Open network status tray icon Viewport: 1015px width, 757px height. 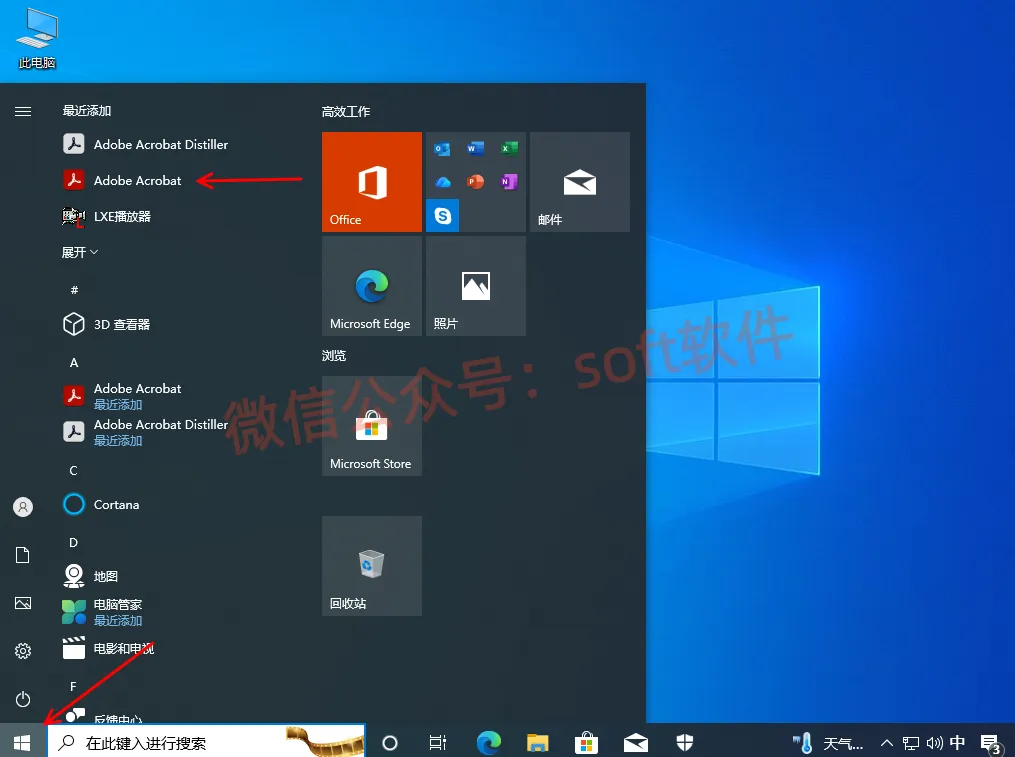click(911, 743)
